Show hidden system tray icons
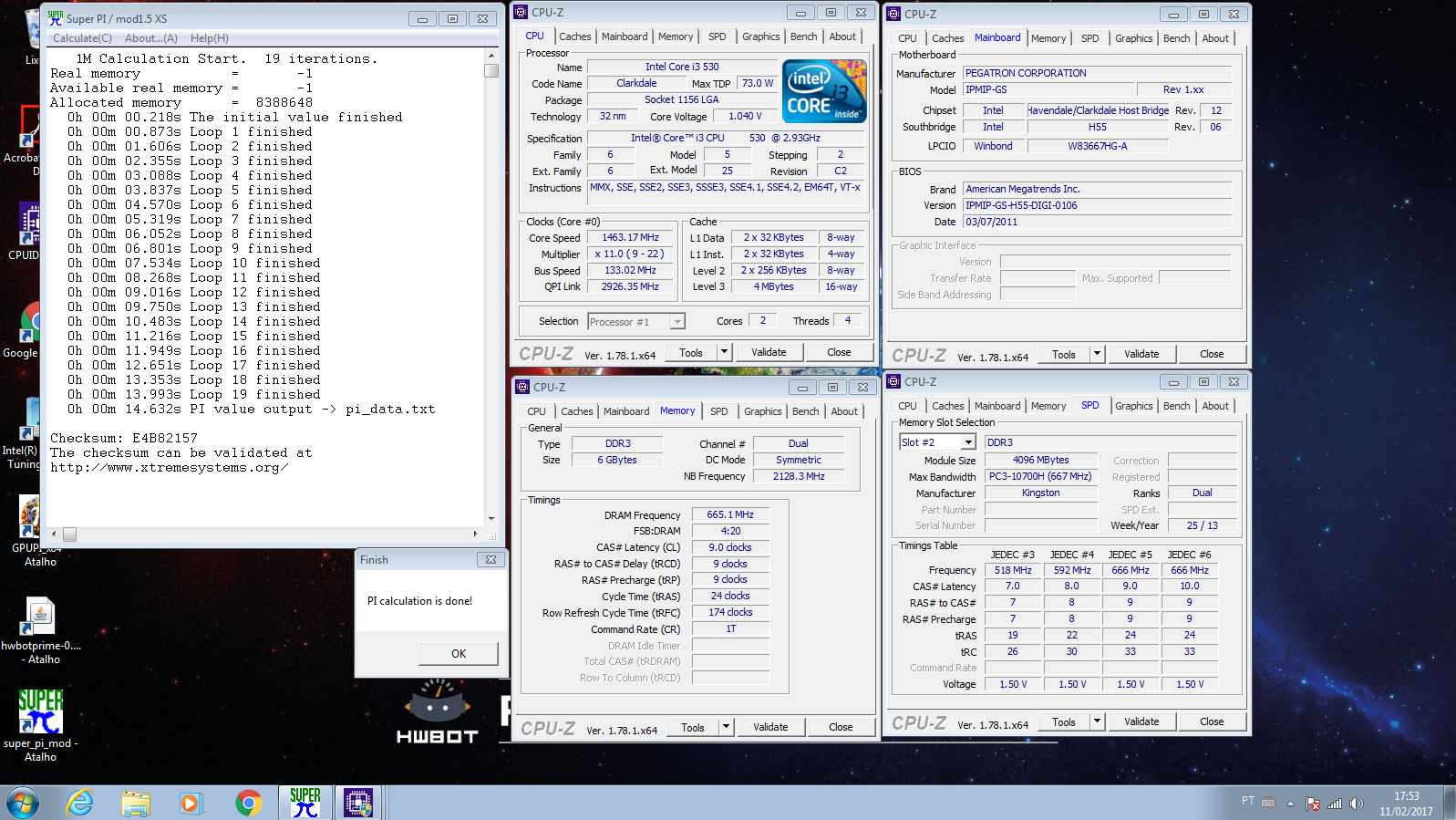Viewport: 1456px width, 820px height. (1290, 804)
